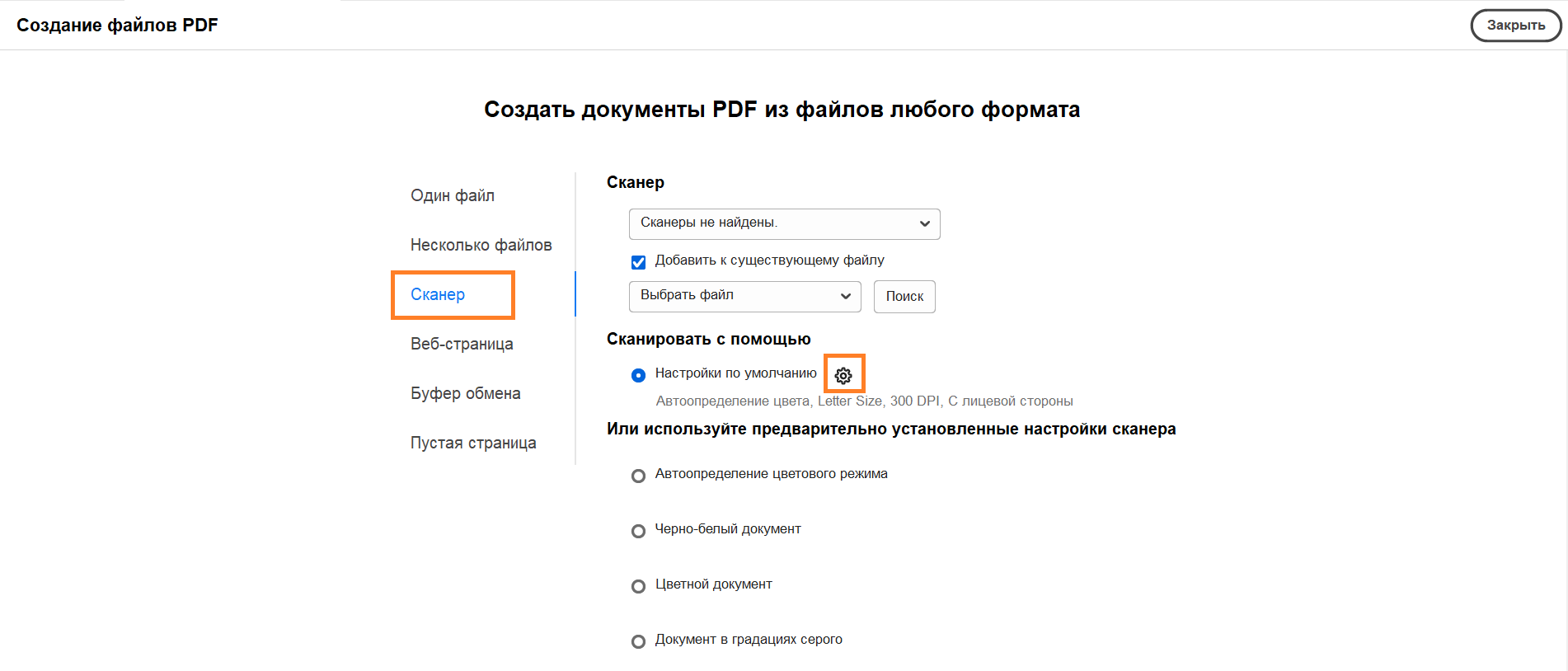Click the "Создание файлов PDF" title
Screen dimensions: 1568x671
(117, 25)
